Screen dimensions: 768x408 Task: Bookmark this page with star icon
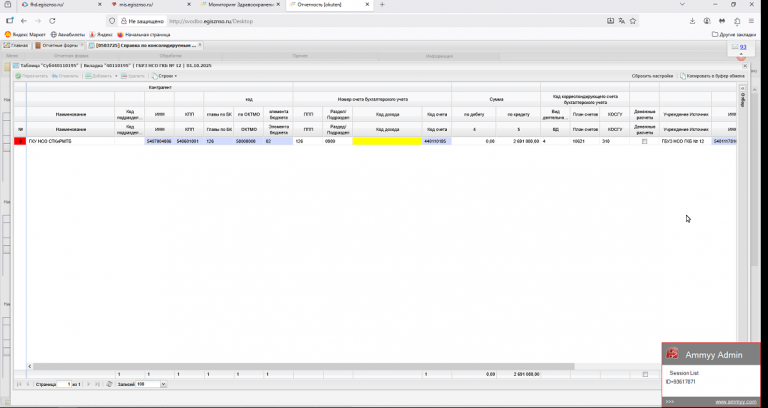pos(633,21)
